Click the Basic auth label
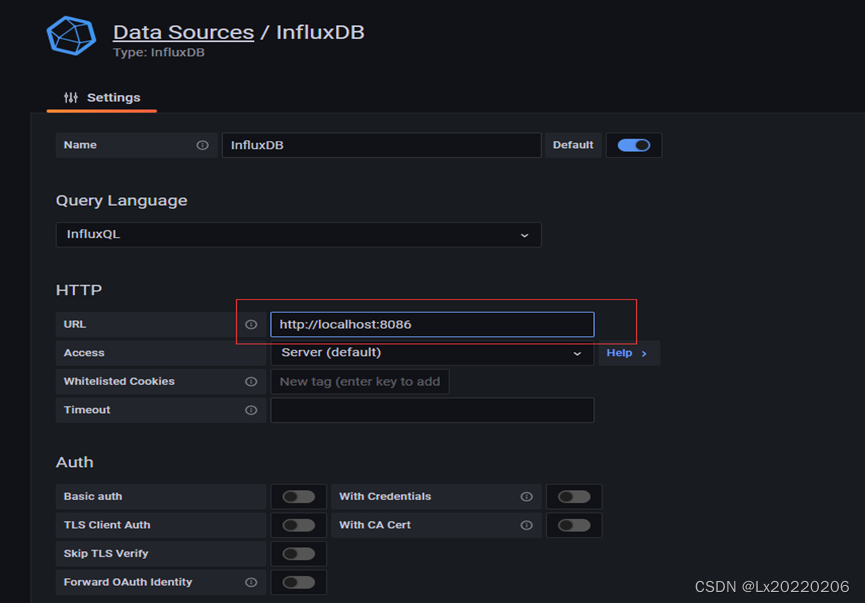Screen dimensions: 865x603 [93, 497]
